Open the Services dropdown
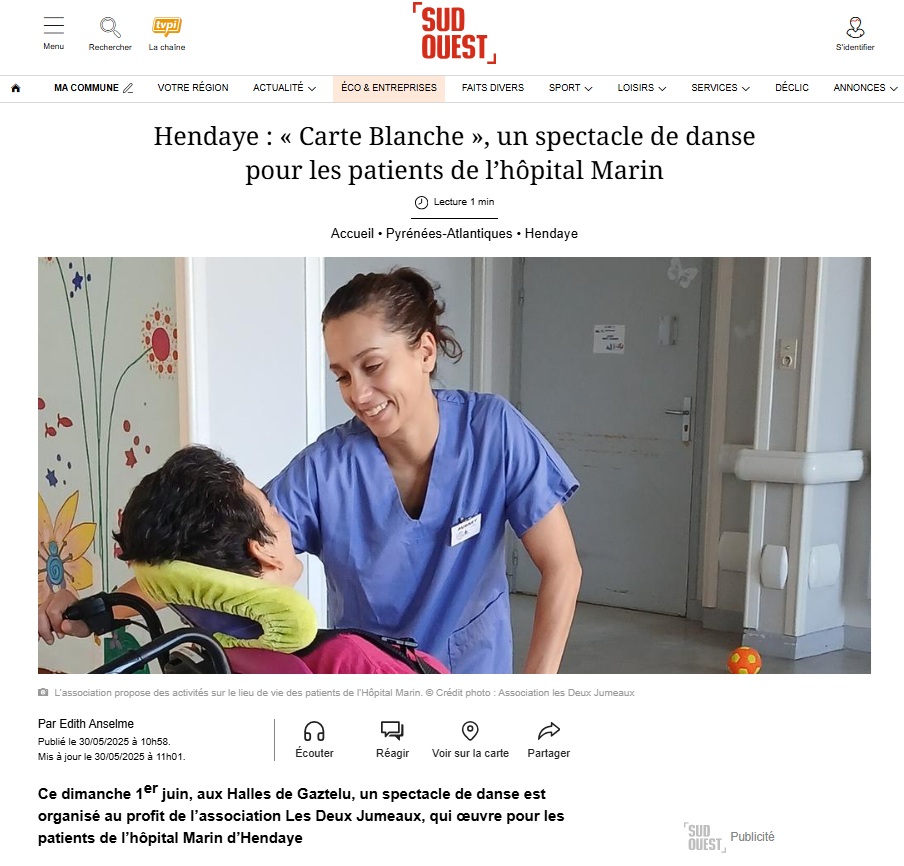The height and width of the screenshot is (866, 904). (720, 88)
